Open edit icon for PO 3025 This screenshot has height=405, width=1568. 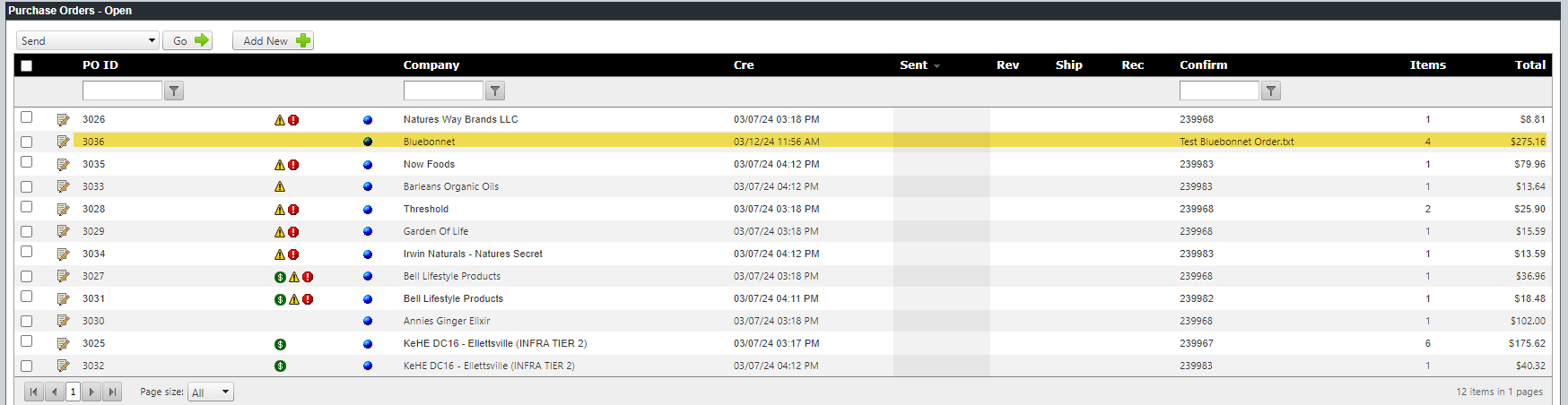(x=63, y=343)
